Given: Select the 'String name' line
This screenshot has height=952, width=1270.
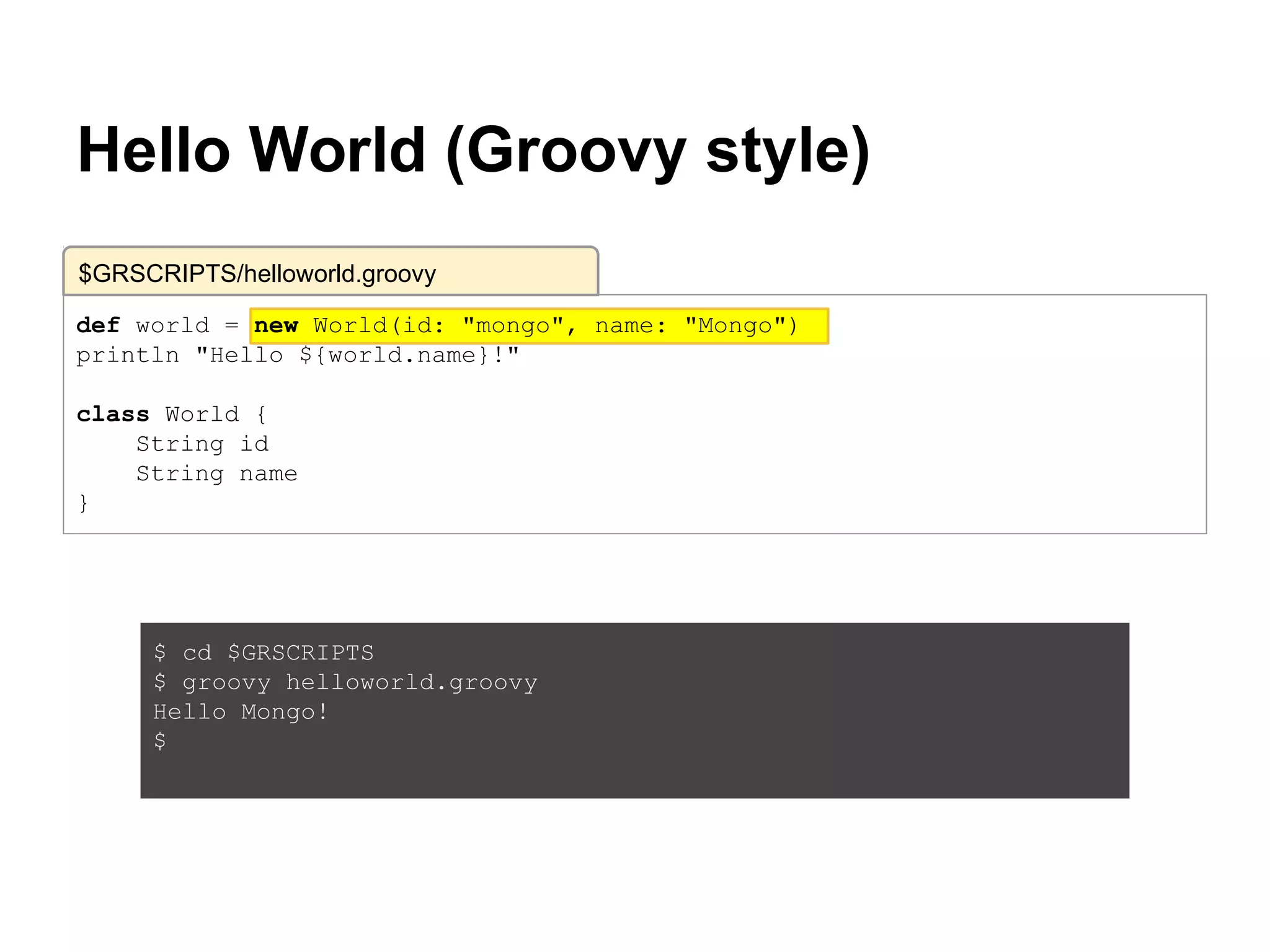Looking at the screenshot, I should (217, 474).
